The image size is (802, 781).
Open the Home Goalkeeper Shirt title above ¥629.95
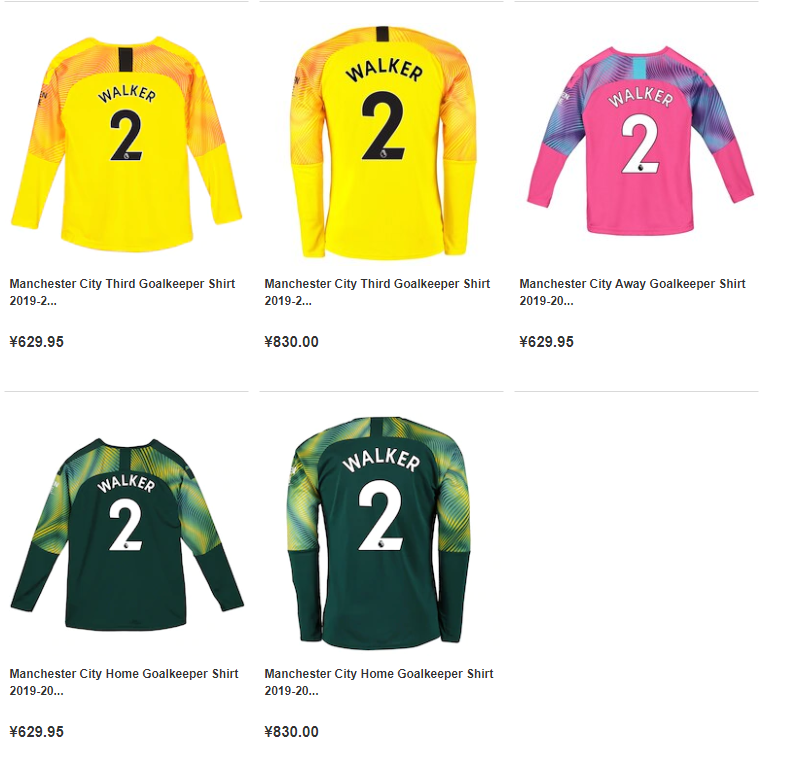point(124,682)
